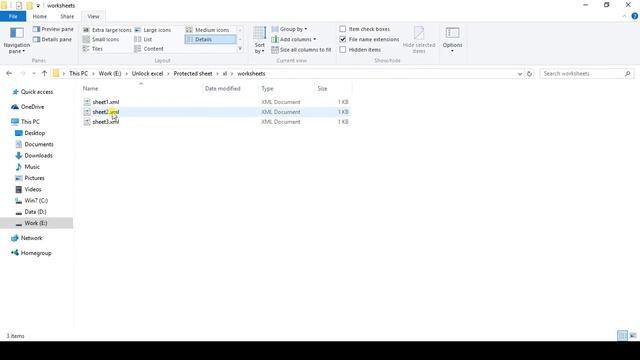This screenshot has height=360, width=640.
Task: Open the Sort by menu
Action: point(260,40)
